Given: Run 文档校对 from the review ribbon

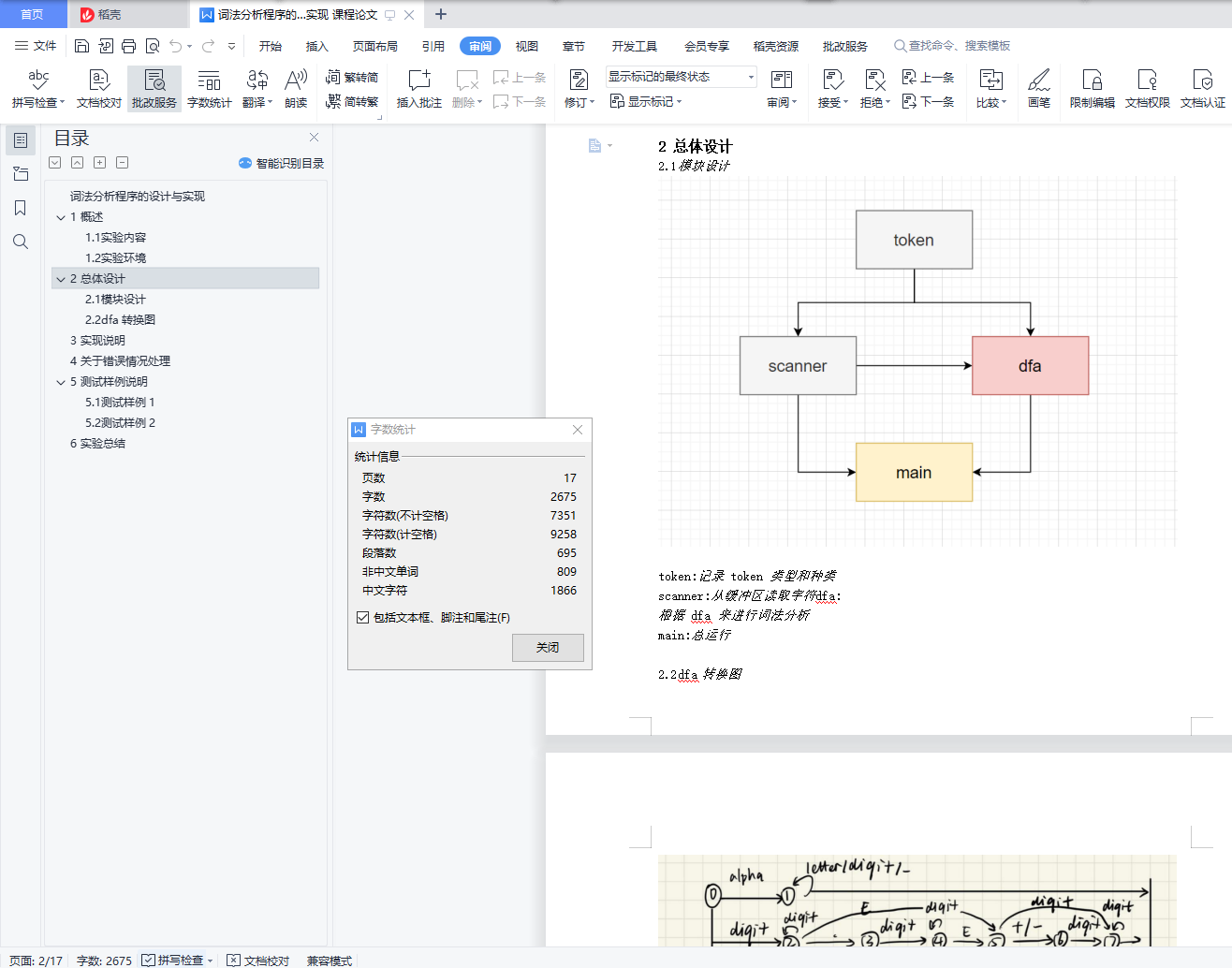Looking at the screenshot, I should pyautogui.click(x=99, y=89).
